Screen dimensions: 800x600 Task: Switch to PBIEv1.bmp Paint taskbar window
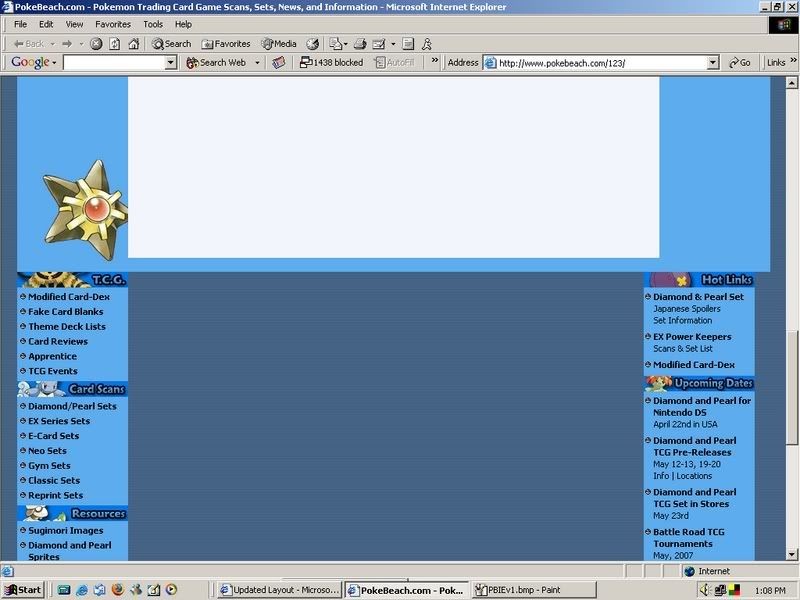[x=533, y=590]
